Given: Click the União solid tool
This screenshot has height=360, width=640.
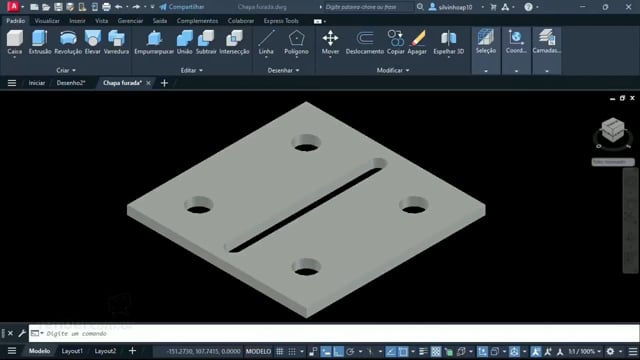Looking at the screenshot, I should point(184,42).
